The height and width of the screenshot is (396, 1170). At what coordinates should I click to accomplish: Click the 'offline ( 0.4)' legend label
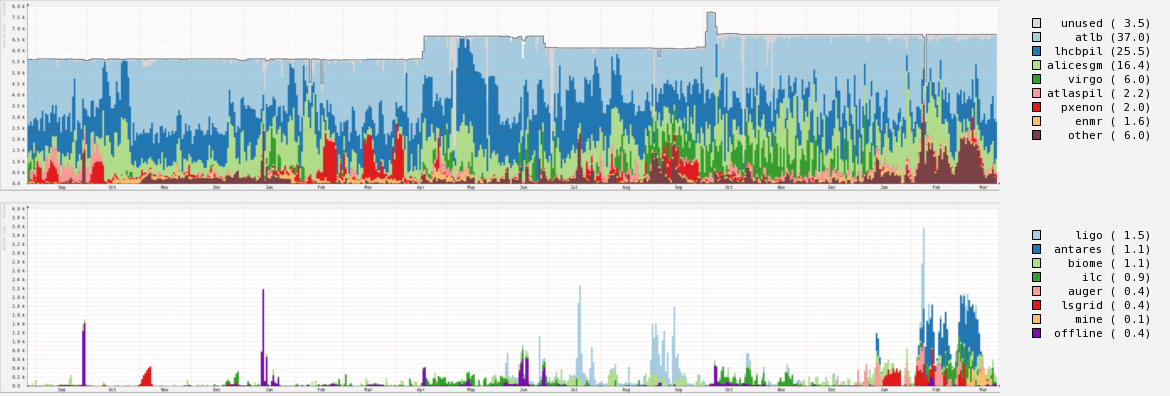pos(1102,333)
